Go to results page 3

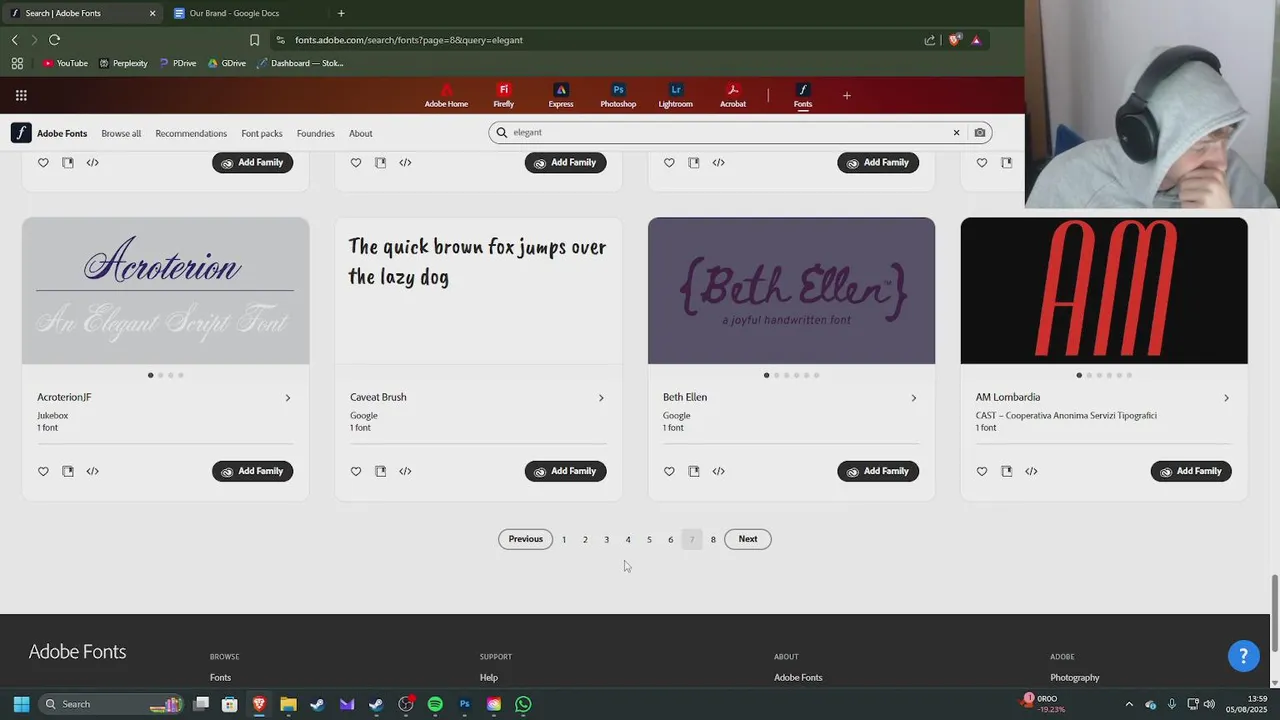coord(606,540)
